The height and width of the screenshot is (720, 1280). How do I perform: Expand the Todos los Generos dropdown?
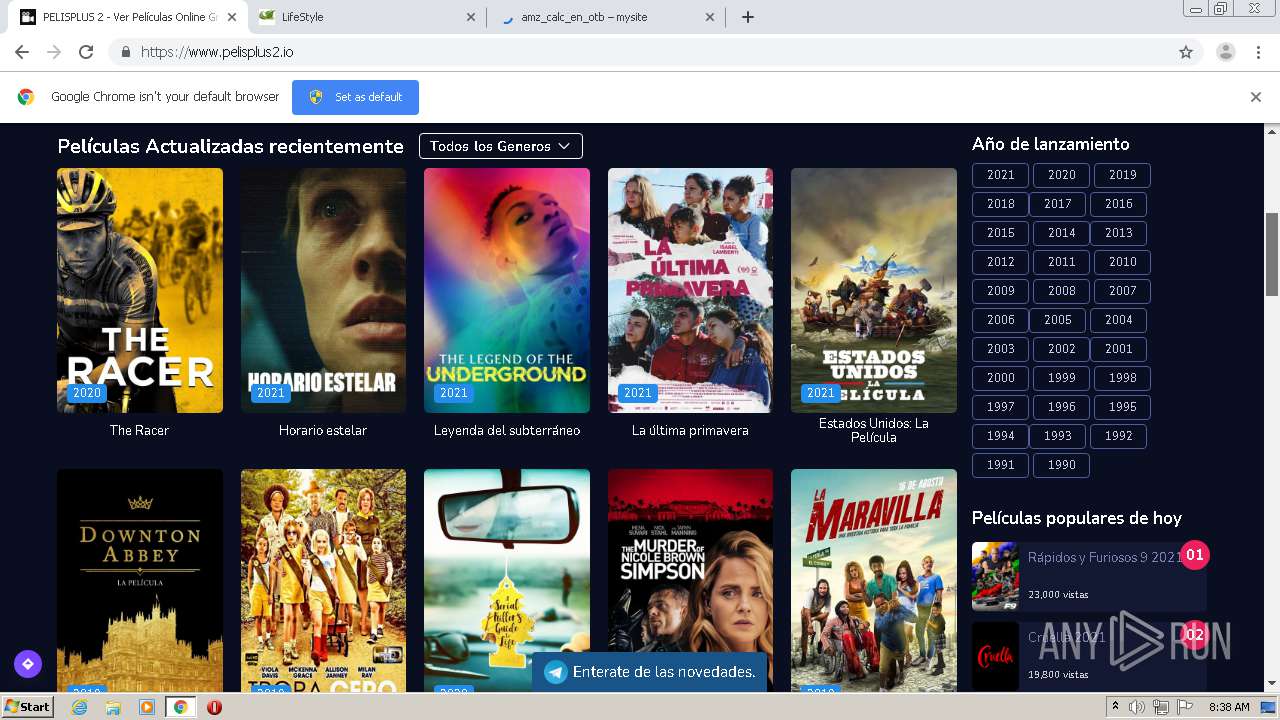(500, 146)
